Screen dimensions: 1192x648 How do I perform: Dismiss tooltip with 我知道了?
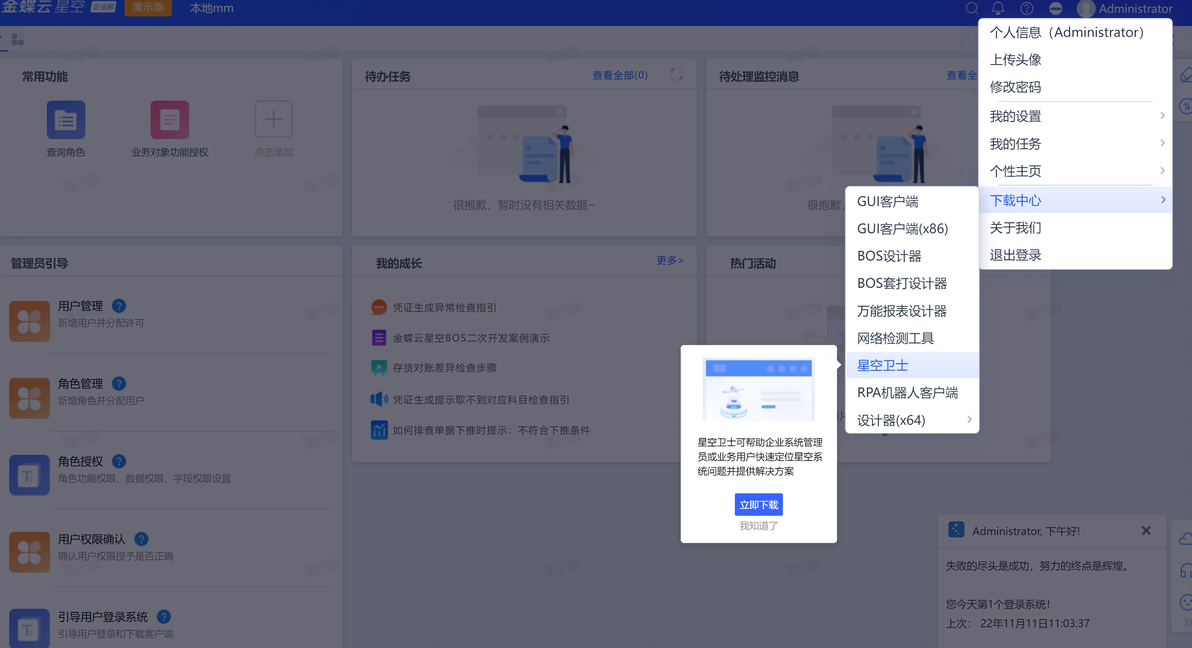pyautogui.click(x=759, y=526)
